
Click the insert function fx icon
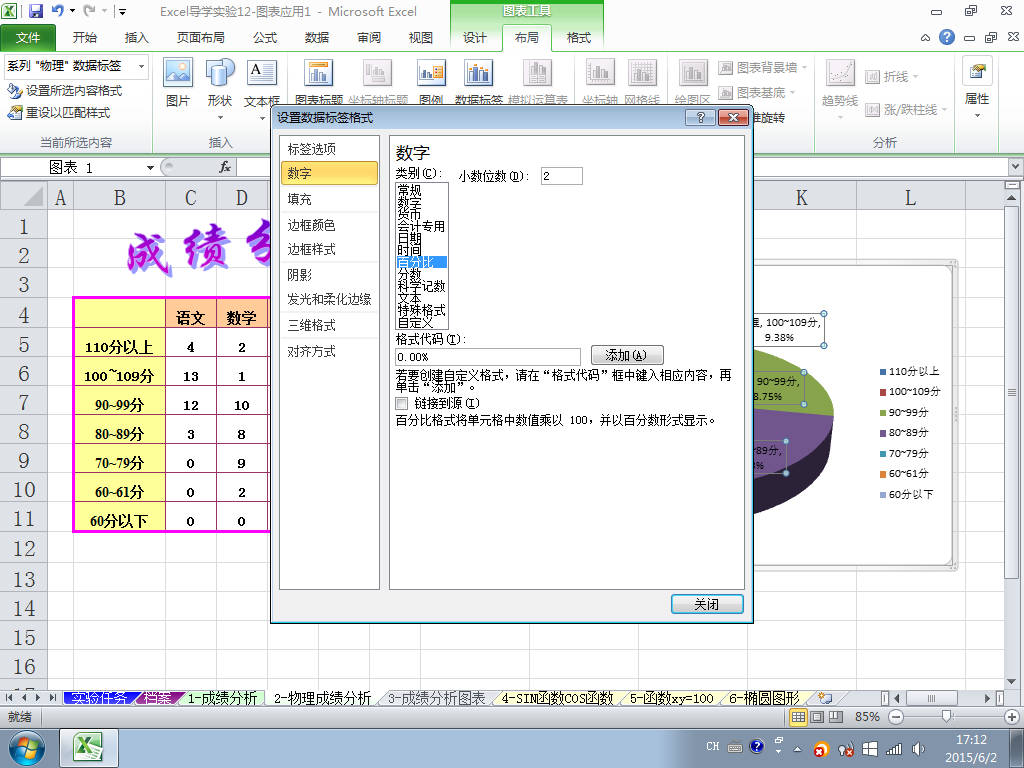(x=225, y=168)
